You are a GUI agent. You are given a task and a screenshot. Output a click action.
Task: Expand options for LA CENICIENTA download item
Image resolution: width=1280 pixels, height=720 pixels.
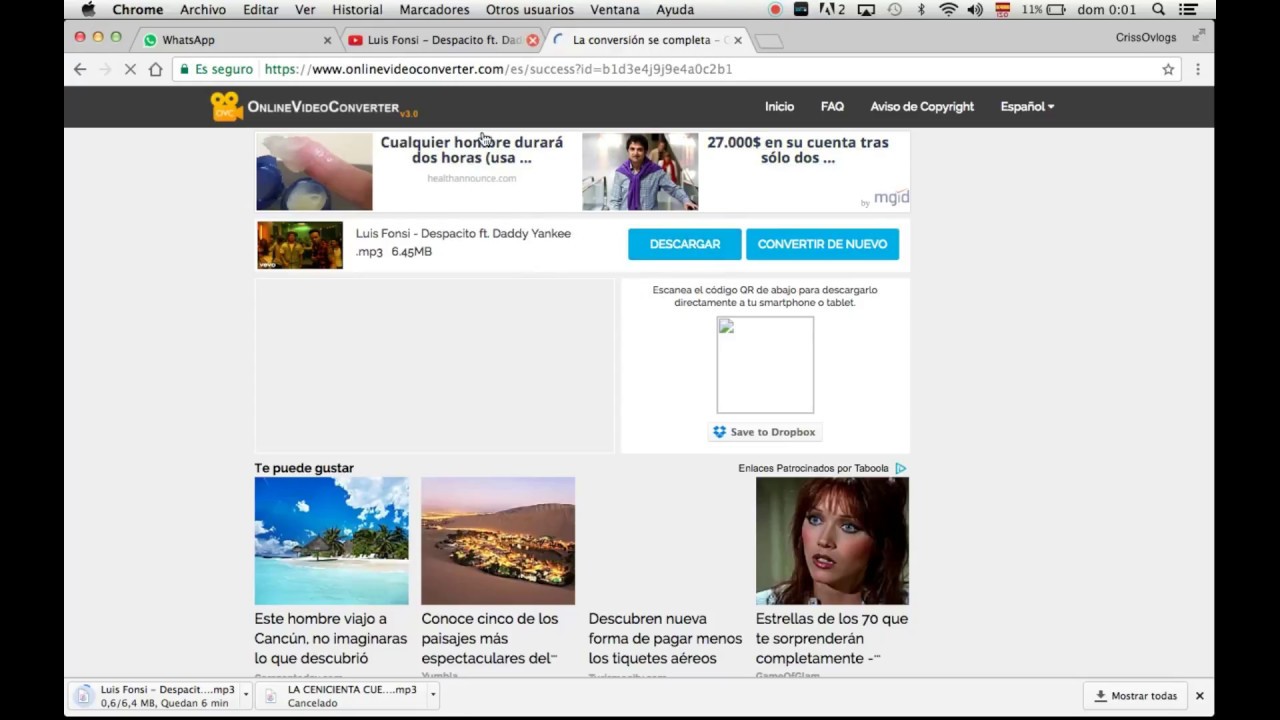pos(433,695)
